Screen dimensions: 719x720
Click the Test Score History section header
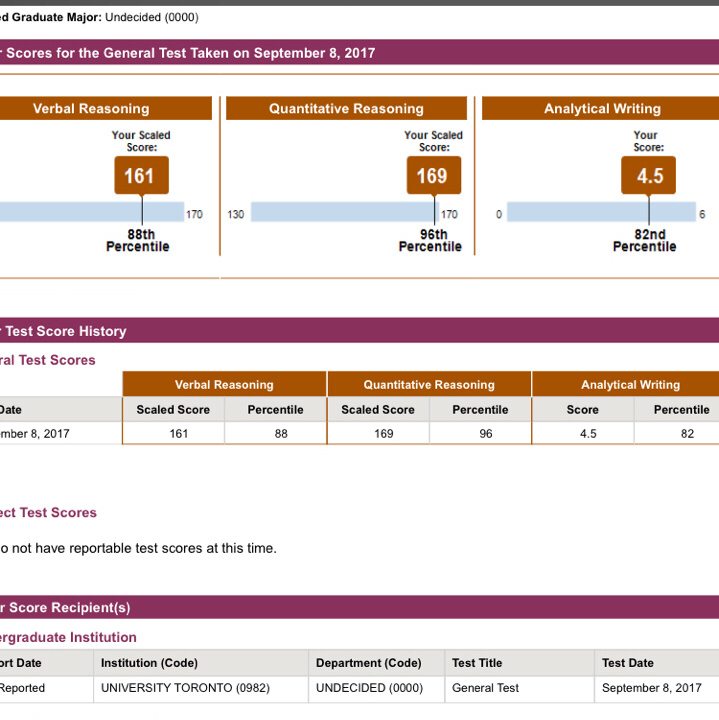(360, 330)
